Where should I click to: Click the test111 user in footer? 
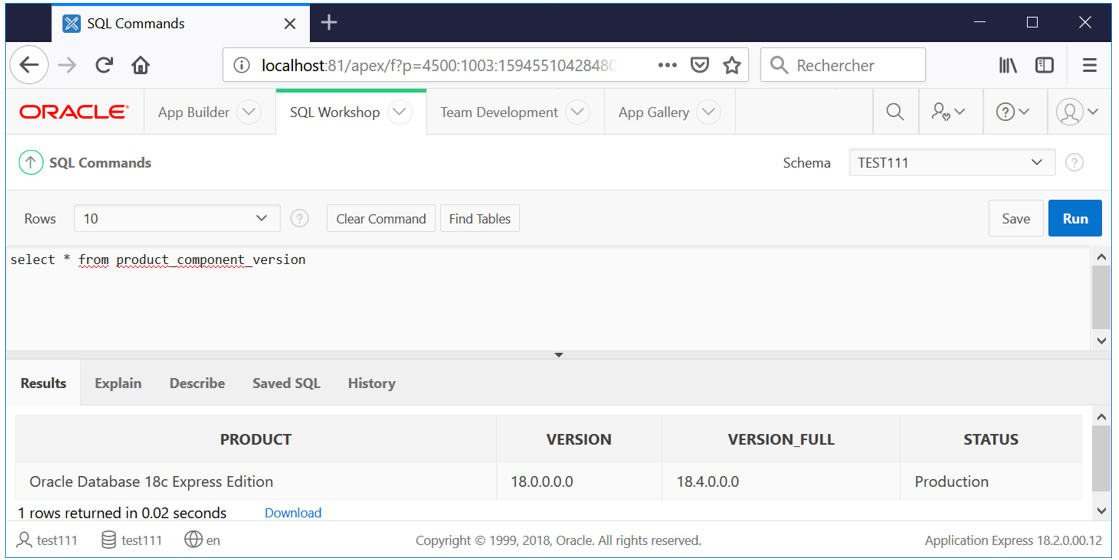(47, 540)
